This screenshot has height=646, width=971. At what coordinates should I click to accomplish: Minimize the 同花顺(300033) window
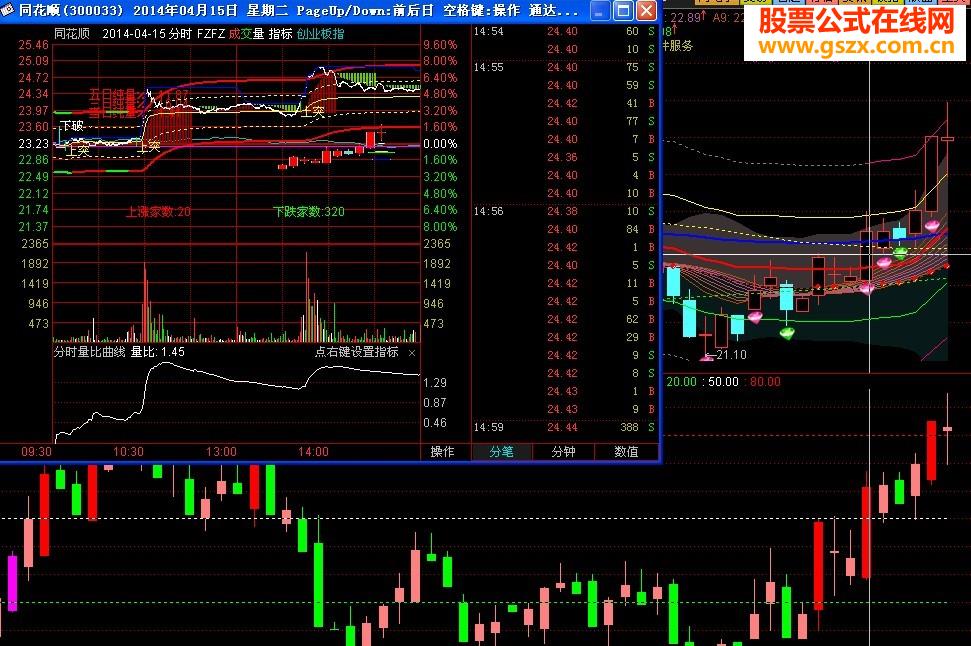599,11
